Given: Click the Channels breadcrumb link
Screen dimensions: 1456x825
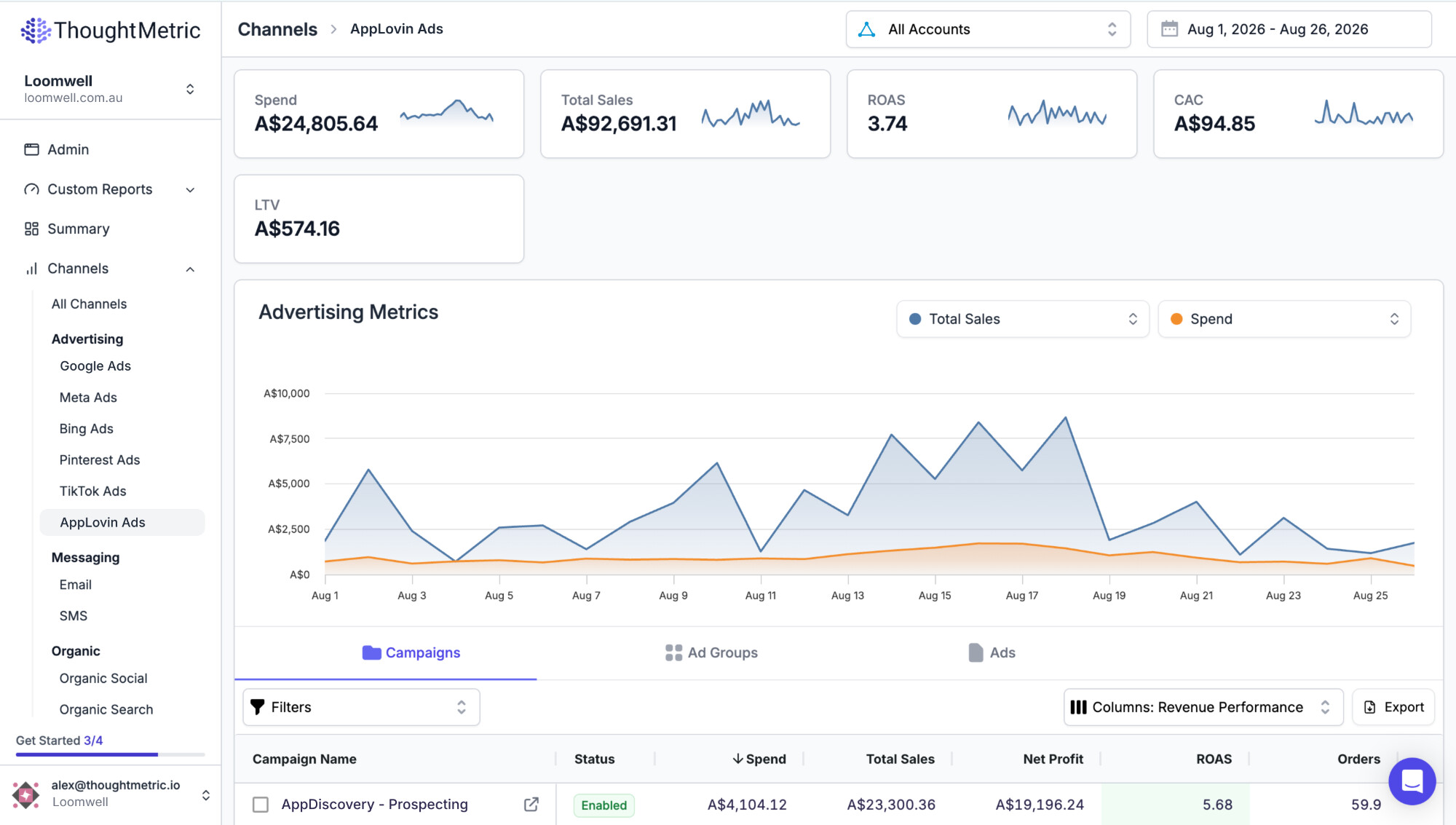Looking at the screenshot, I should 277,29.
